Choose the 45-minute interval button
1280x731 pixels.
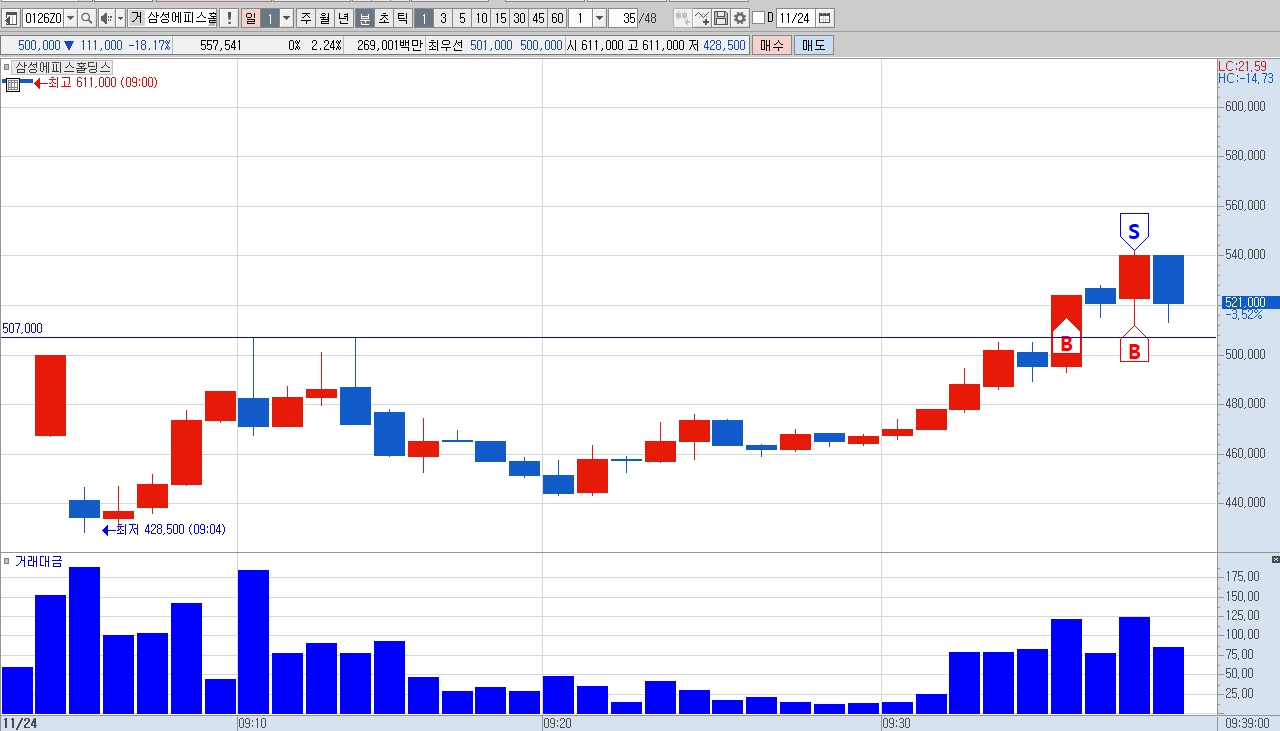click(538, 18)
